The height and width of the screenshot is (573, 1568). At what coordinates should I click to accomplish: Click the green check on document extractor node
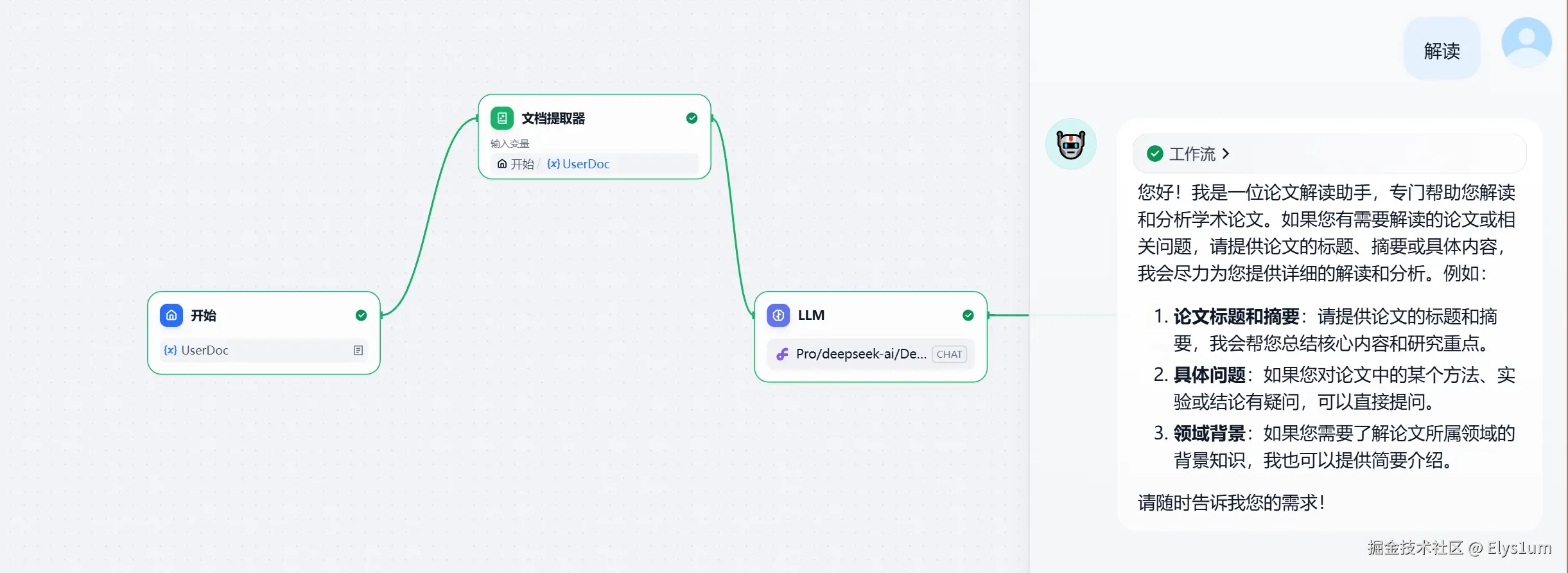[692, 118]
